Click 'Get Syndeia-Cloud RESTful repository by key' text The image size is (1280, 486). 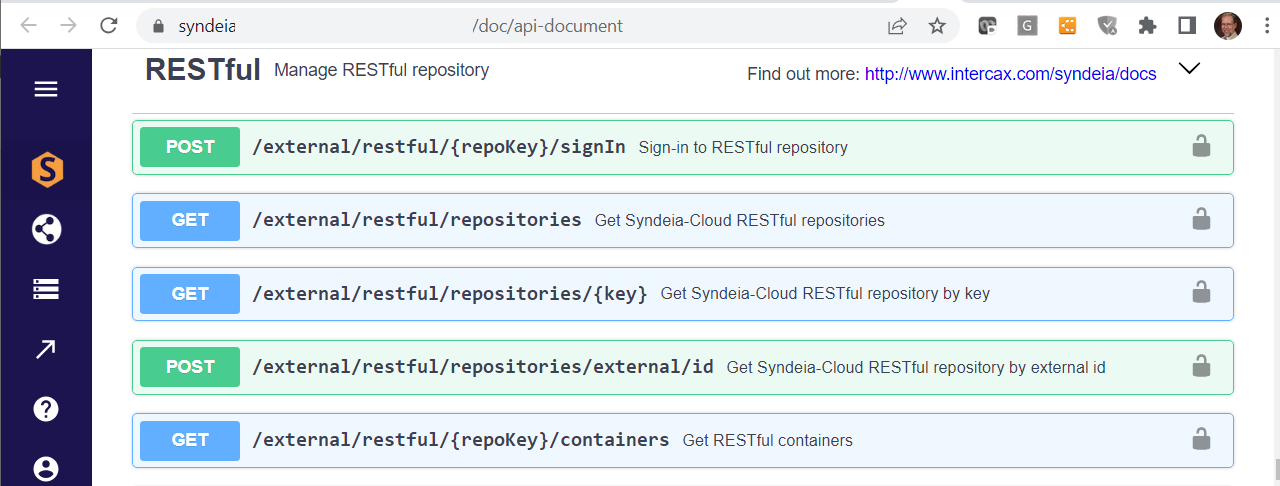825,294
